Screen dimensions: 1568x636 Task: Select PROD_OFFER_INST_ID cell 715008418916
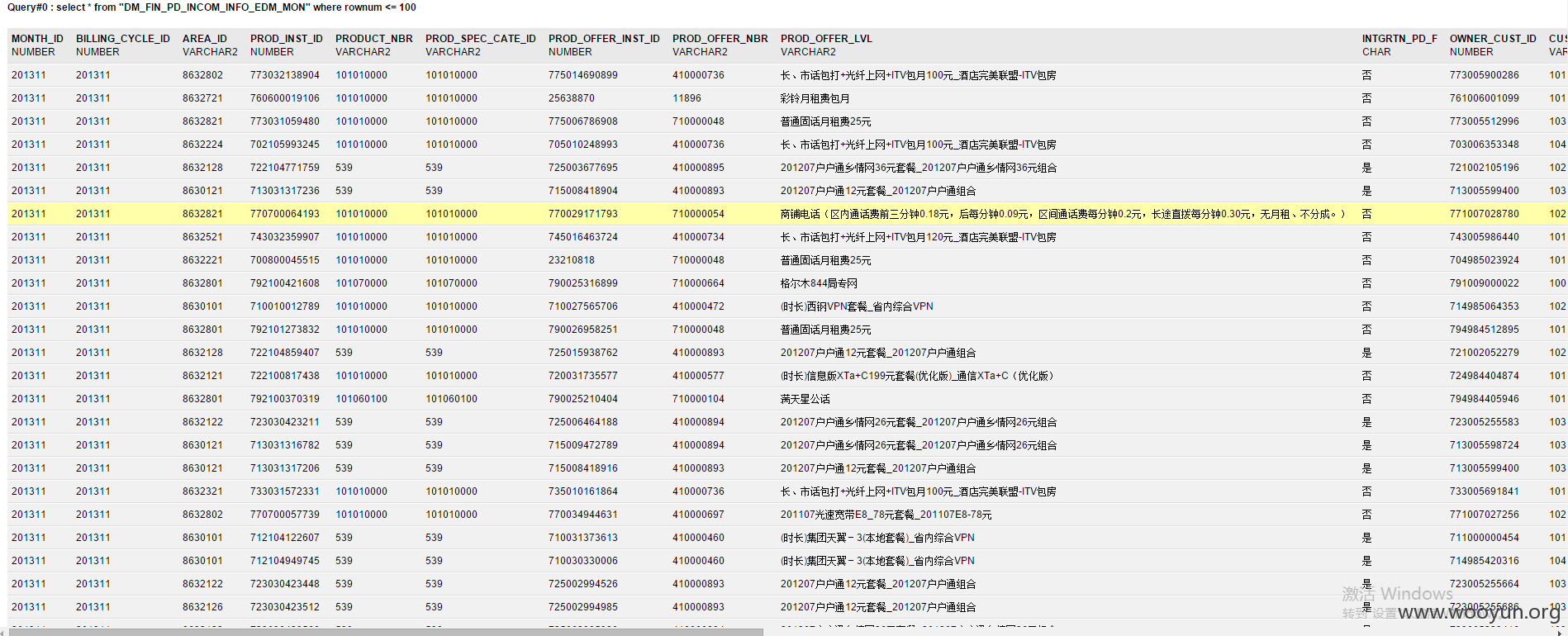[583, 468]
